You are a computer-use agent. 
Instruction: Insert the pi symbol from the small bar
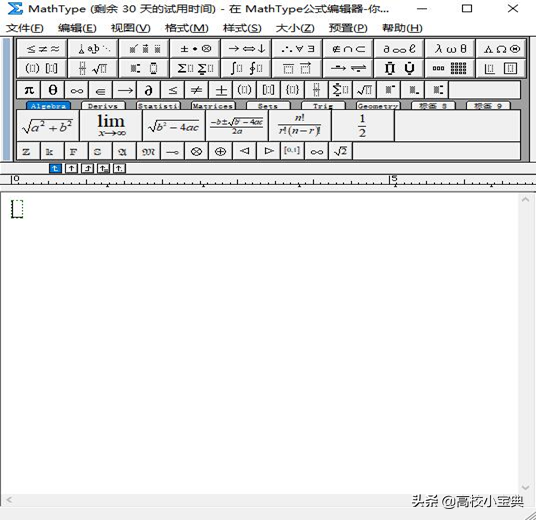coord(29,90)
